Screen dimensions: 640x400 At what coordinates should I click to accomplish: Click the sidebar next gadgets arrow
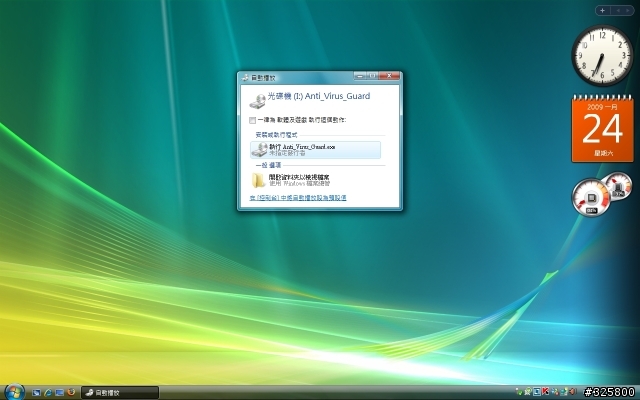click(628, 11)
